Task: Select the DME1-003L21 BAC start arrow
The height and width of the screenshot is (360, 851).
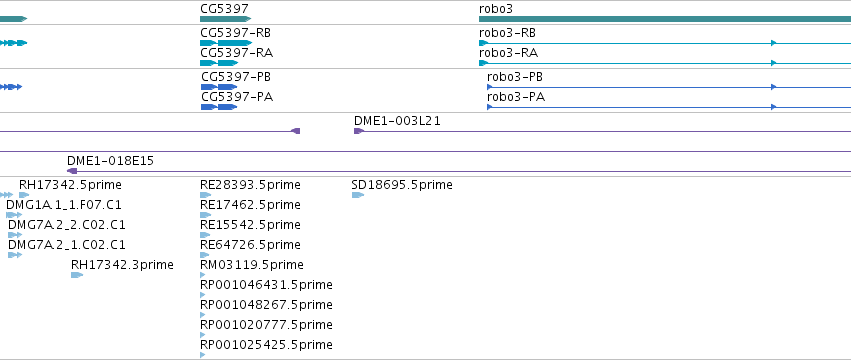Action: [359, 131]
